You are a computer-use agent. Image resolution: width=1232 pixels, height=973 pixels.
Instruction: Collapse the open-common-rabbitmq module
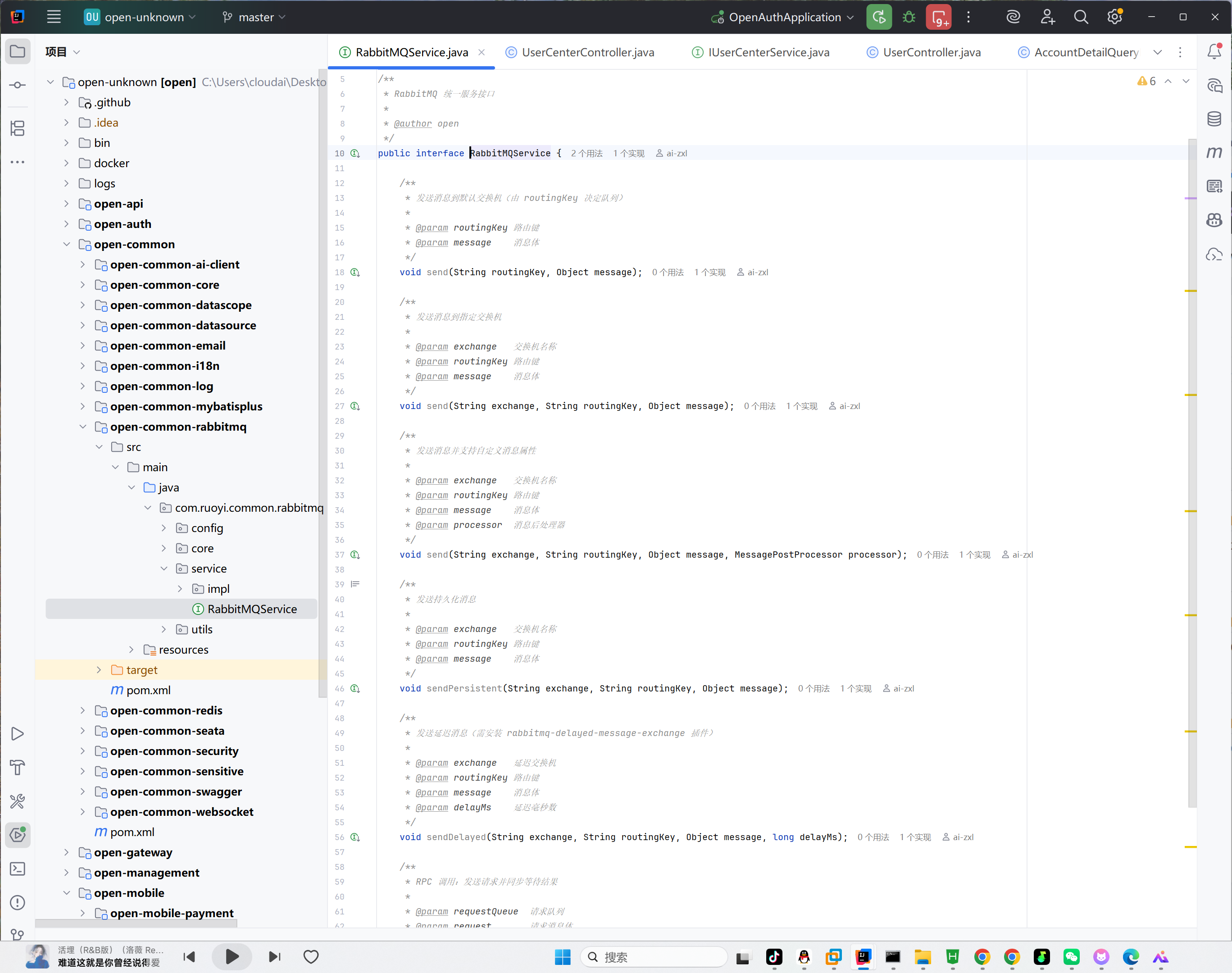[x=82, y=427]
